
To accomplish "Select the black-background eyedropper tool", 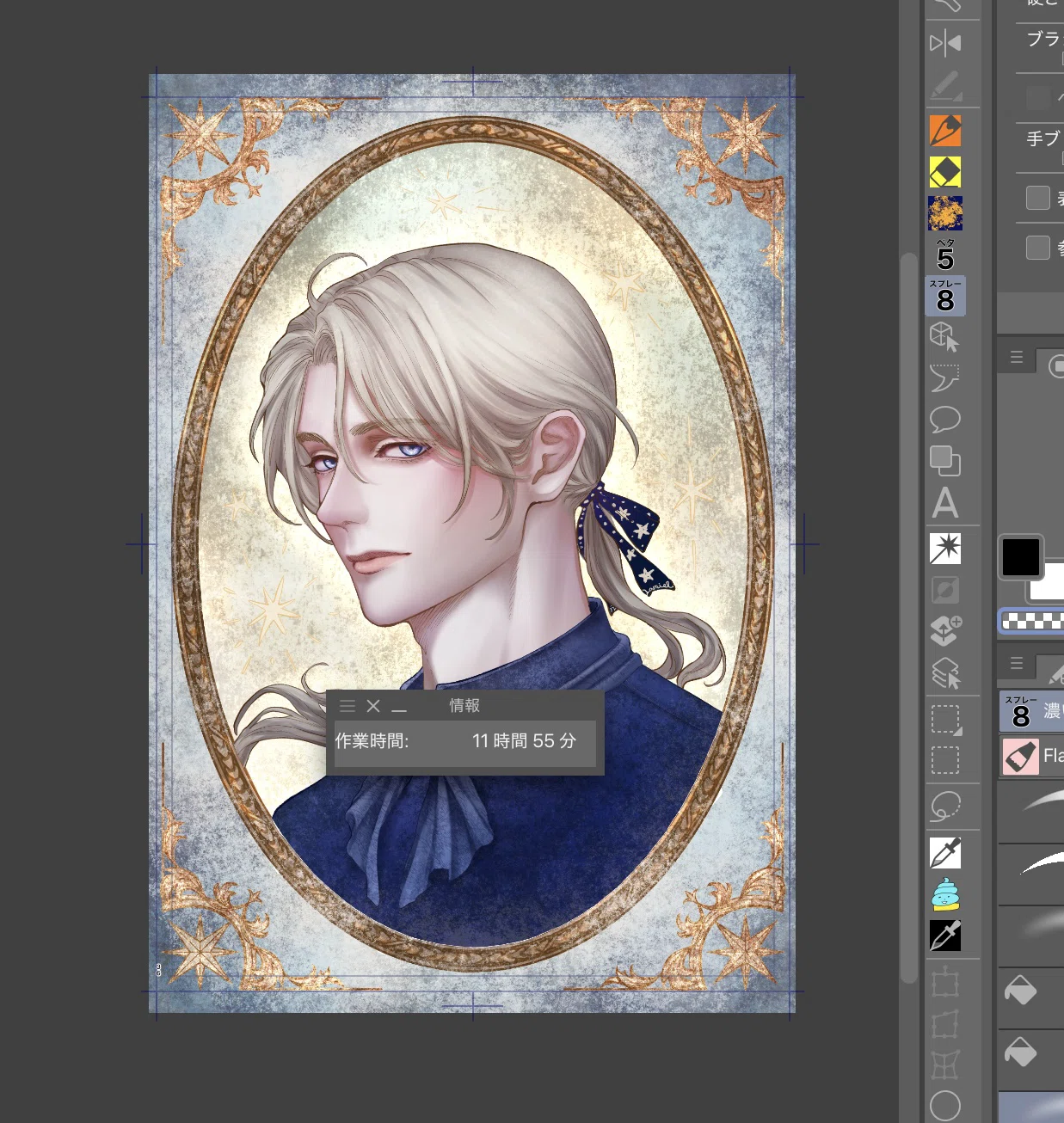I will (x=945, y=936).
